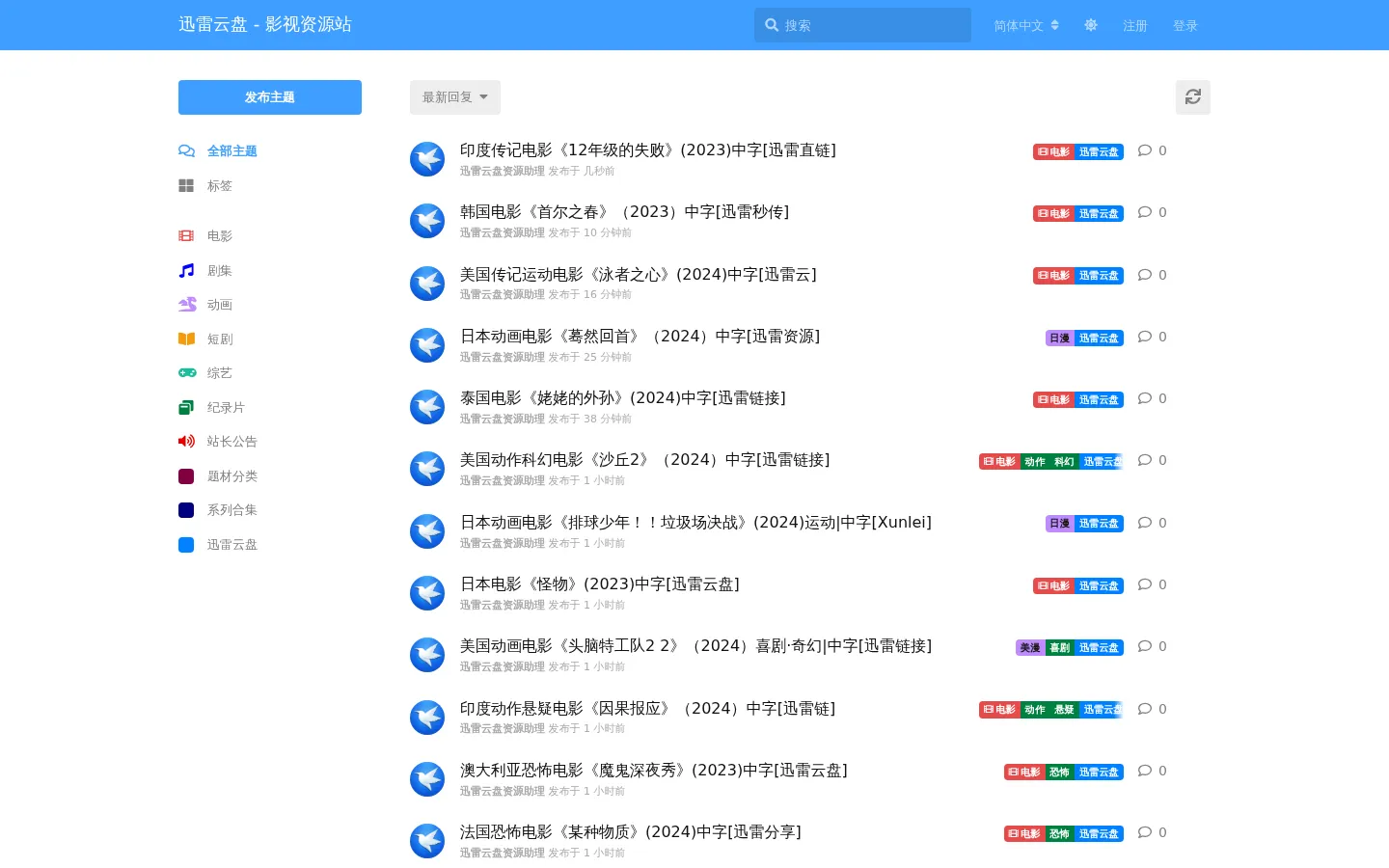Screen dimensions: 1389x868
Task: Open 题材分类 in the sidebar
Action: coord(232,476)
